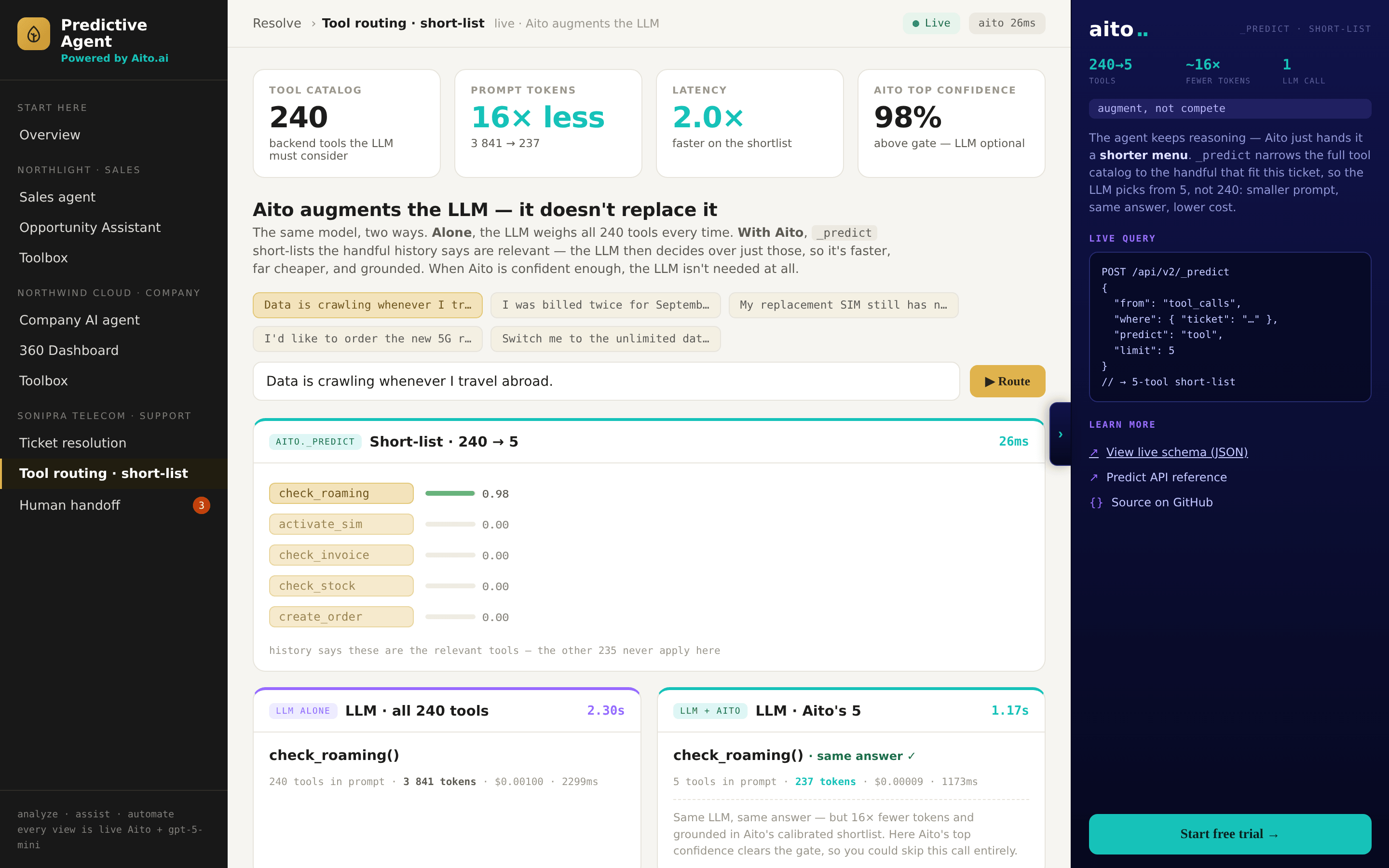Viewport: 1389px width, 868px height.
Task: Open View live schema (JSON) link
Action: (x=1177, y=452)
